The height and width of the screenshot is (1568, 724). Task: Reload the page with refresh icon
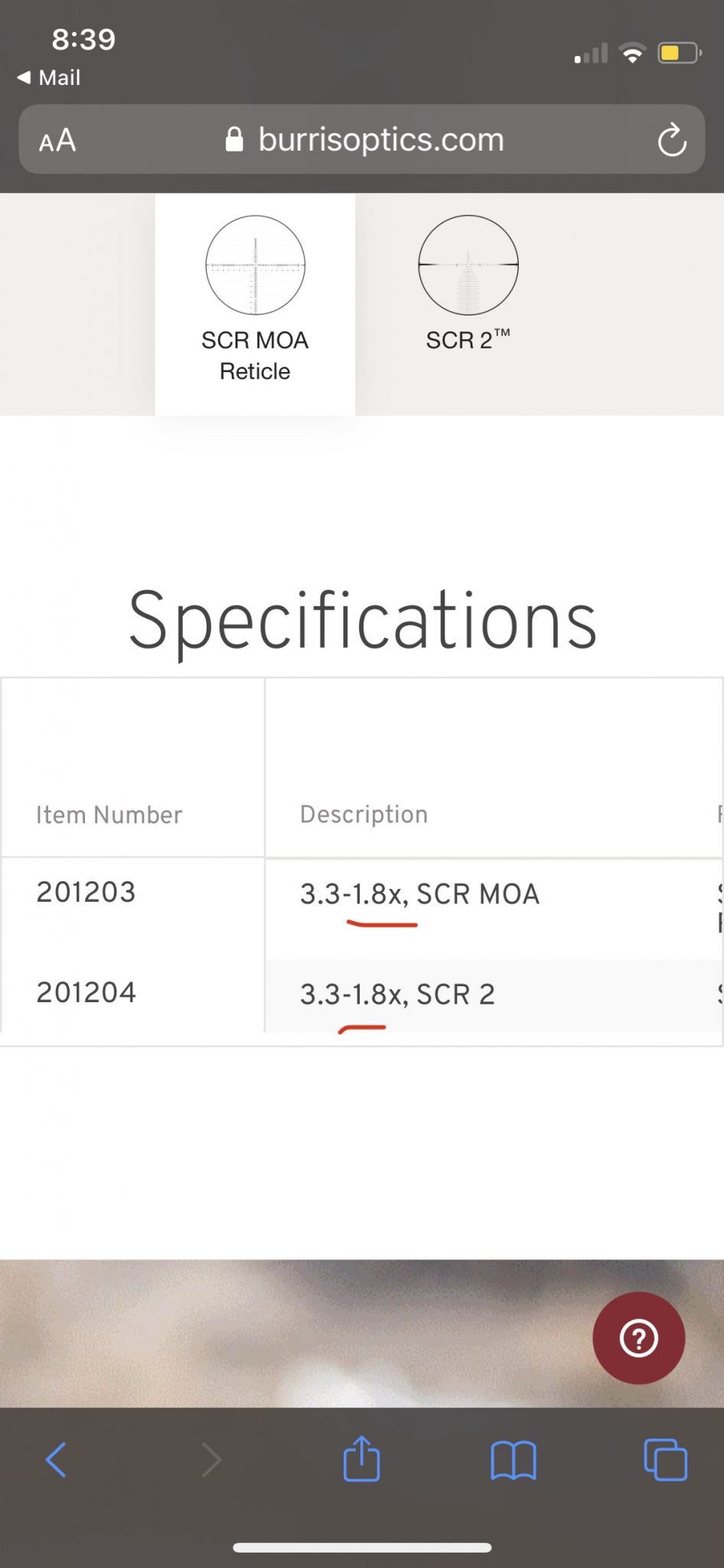pyautogui.click(x=671, y=140)
